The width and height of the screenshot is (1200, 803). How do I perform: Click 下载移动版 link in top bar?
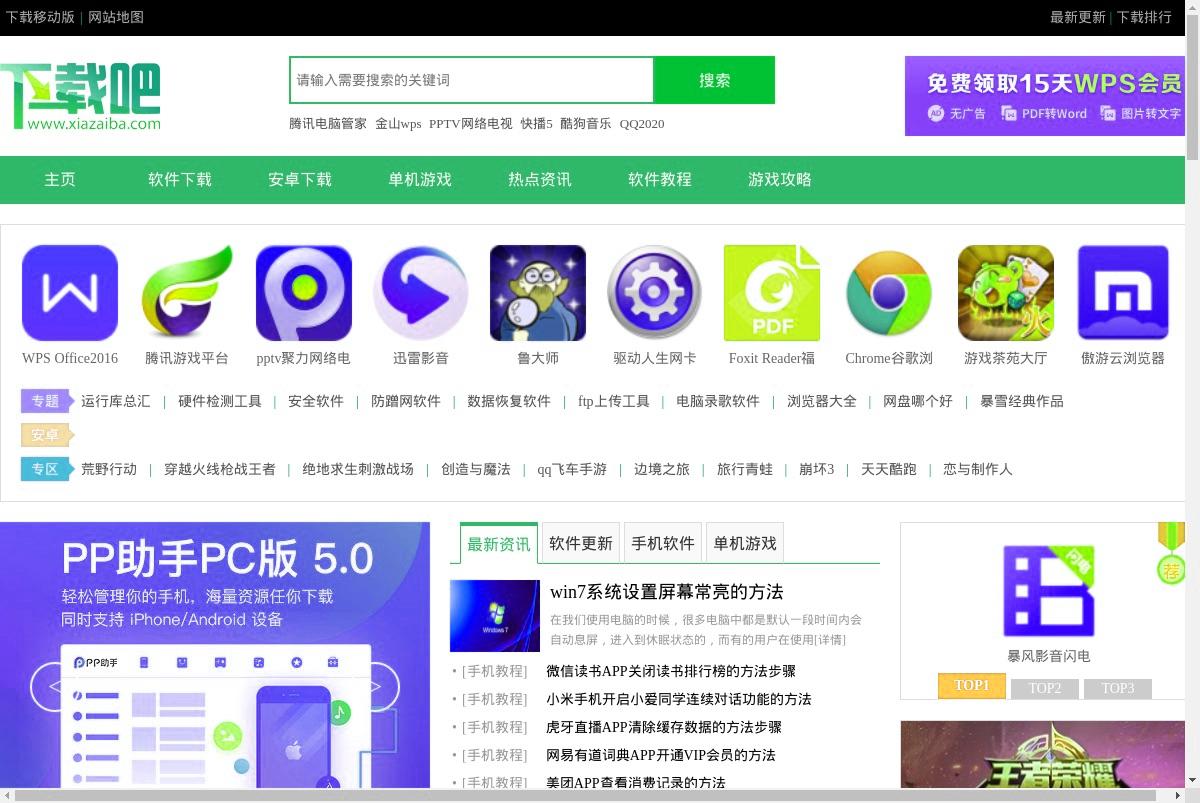(40, 17)
